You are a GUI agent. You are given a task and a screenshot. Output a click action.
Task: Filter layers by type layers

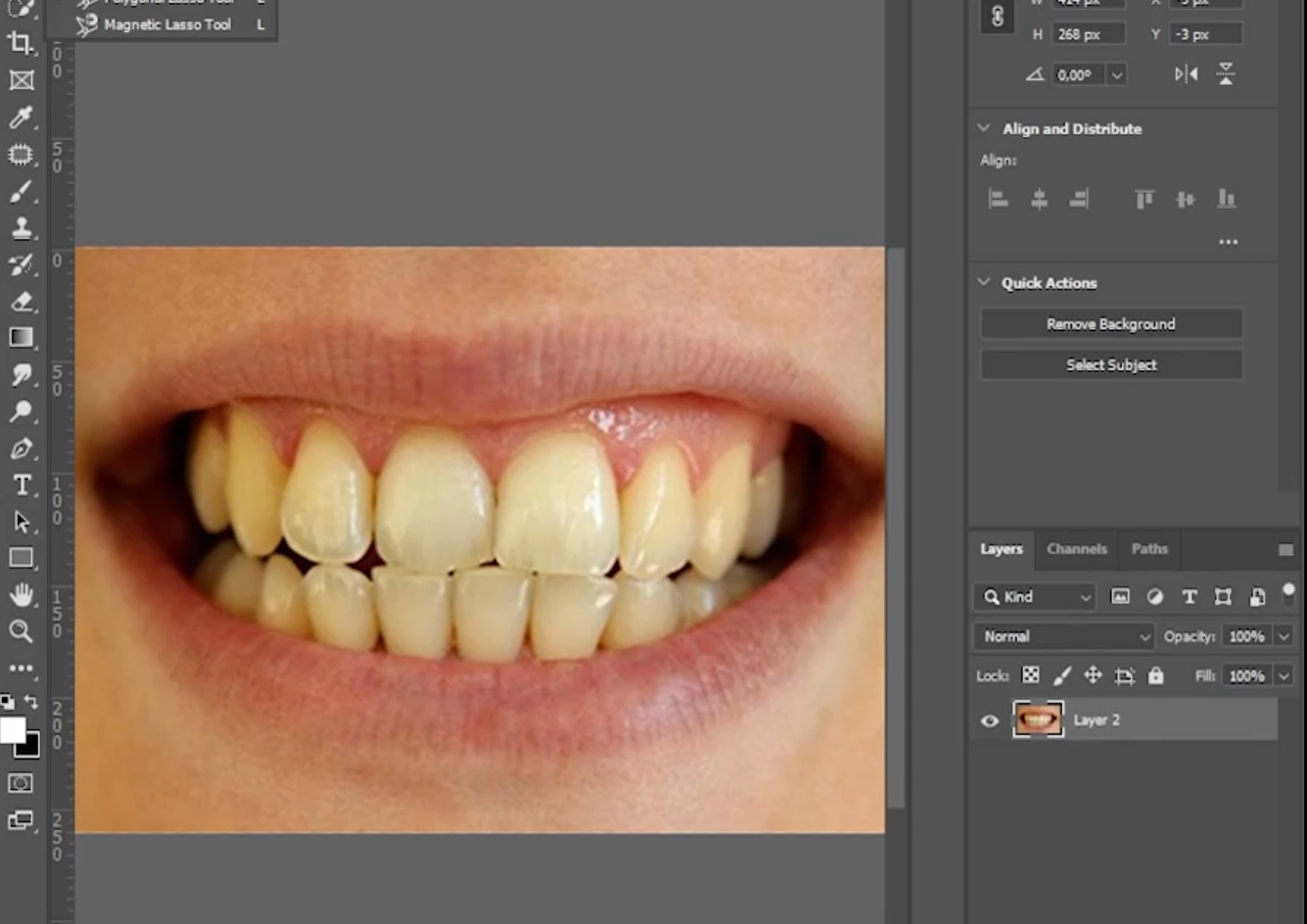coord(1189,597)
